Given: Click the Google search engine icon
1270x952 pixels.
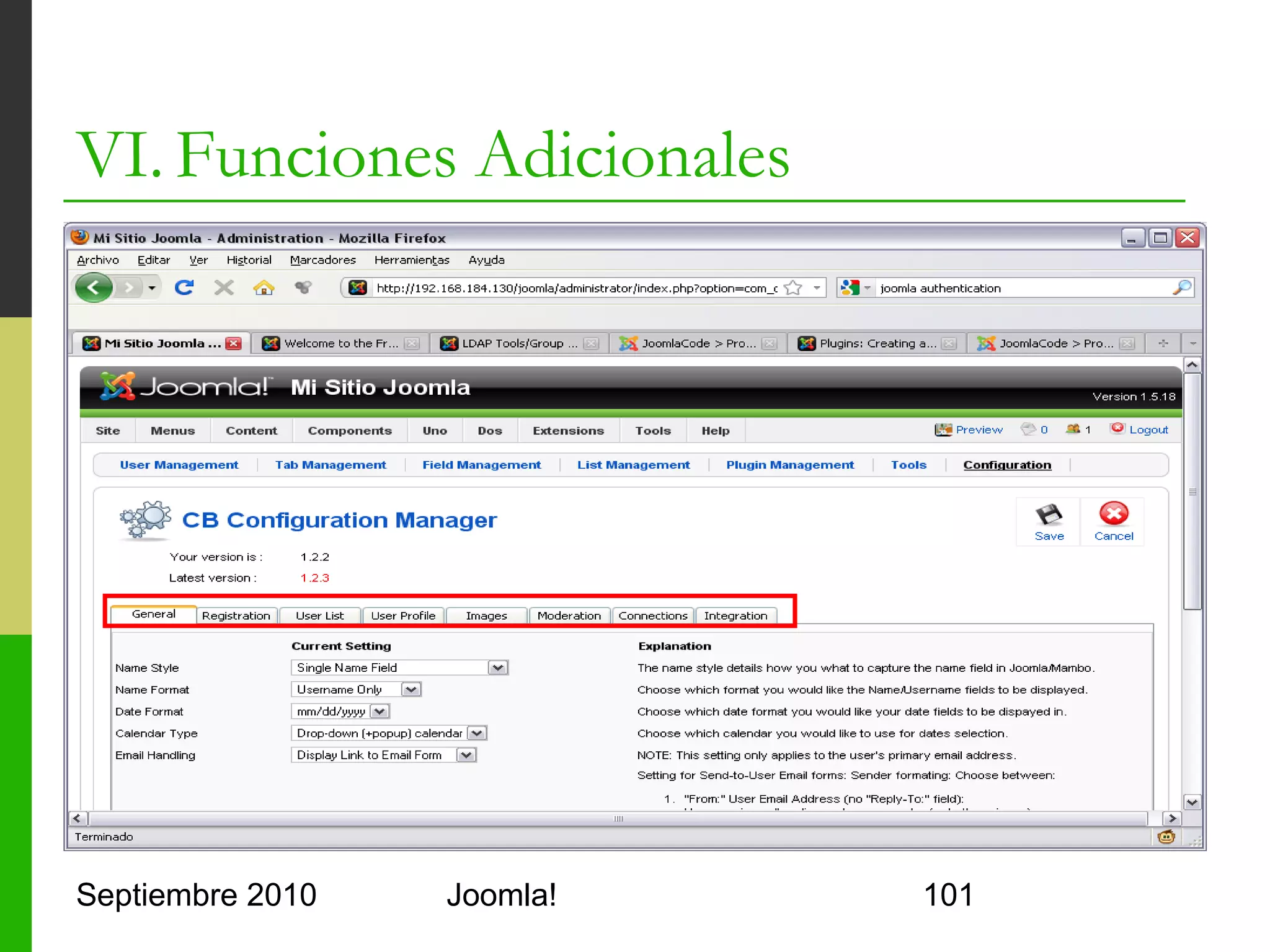Looking at the screenshot, I should pos(850,288).
